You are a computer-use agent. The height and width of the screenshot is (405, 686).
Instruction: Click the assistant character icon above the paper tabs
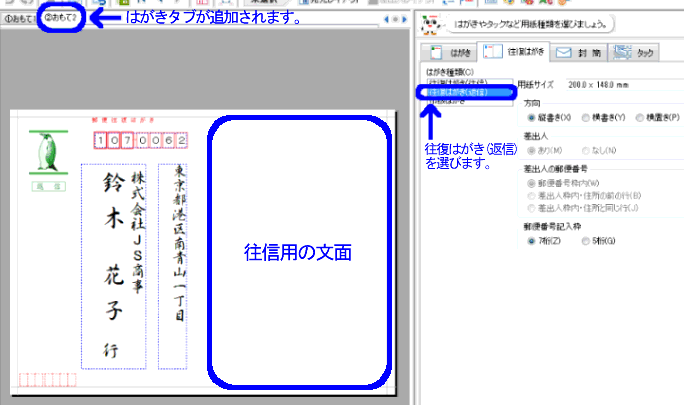coord(430,22)
